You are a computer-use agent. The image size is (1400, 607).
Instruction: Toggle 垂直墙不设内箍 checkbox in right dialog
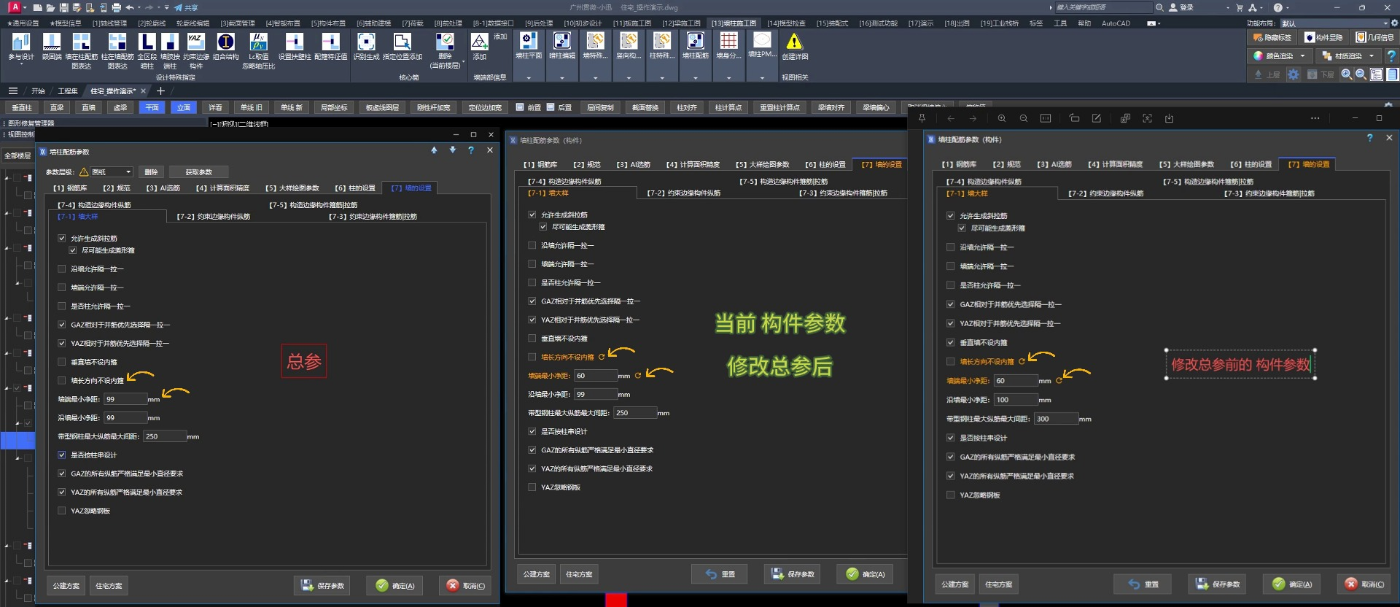pos(951,342)
